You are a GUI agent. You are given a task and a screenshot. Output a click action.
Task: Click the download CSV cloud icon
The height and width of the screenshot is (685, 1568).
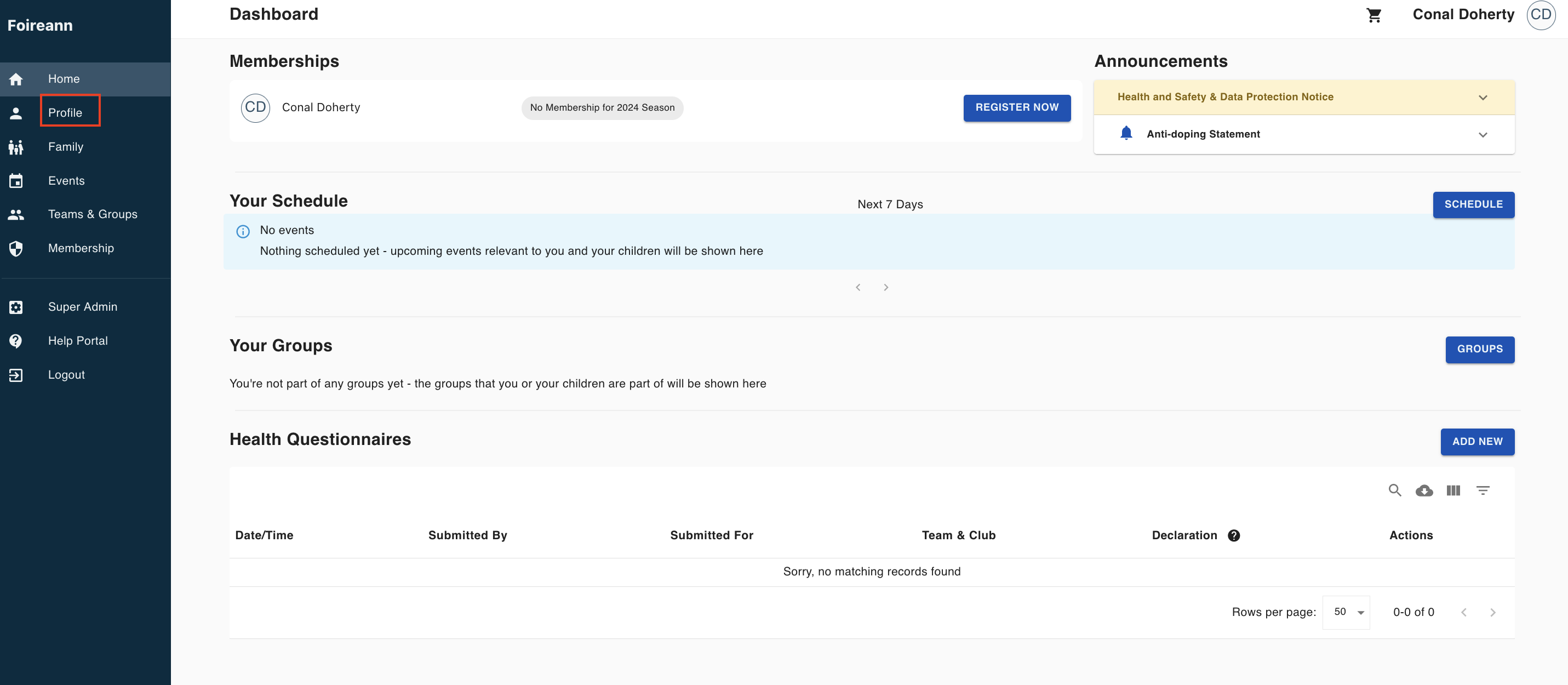pyautogui.click(x=1424, y=491)
